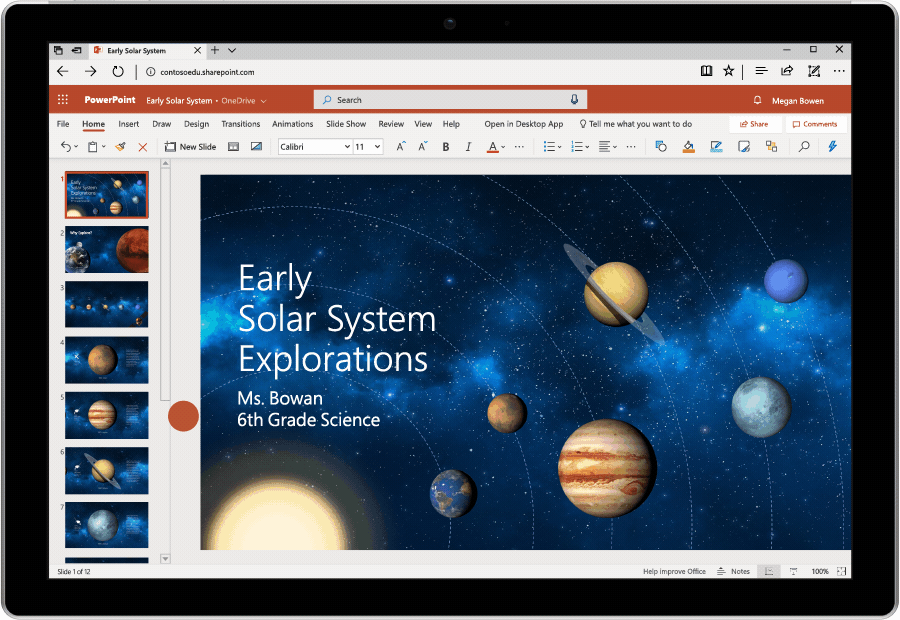The image size is (900, 620).
Task: Select the Shape fill icon
Action: (x=689, y=146)
